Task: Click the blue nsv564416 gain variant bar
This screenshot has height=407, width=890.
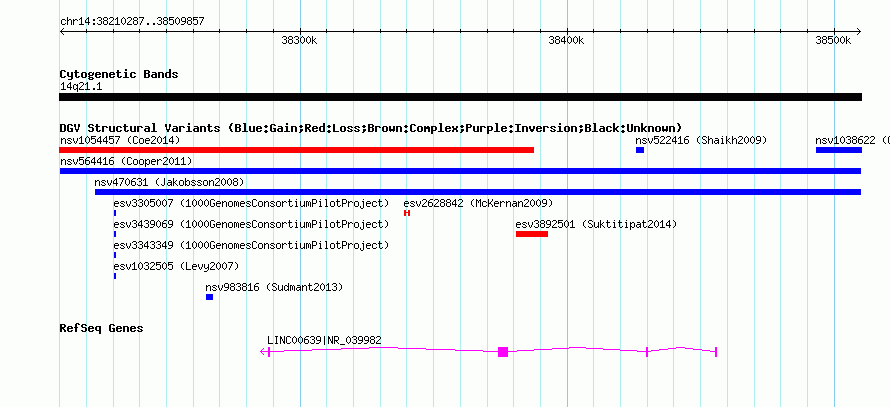Action: pyautogui.click(x=460, y=171)
